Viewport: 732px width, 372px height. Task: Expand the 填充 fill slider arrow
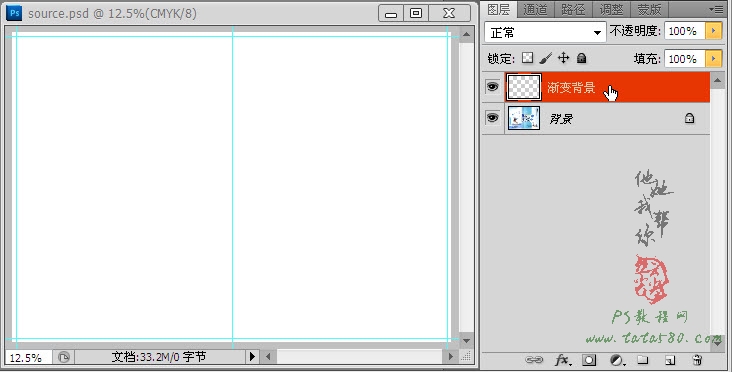pyautogui.click(x=713, y=59)
